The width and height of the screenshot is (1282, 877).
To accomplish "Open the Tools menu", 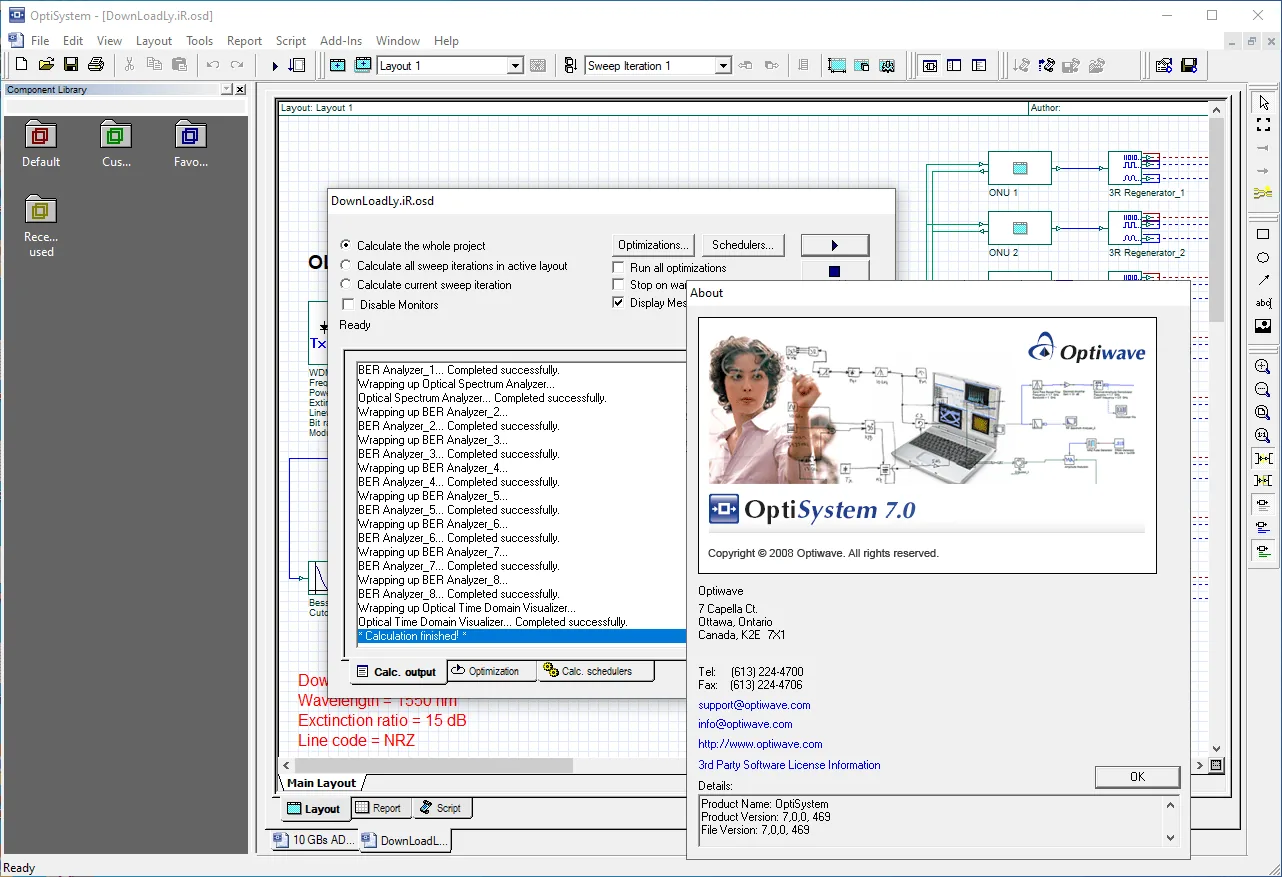I will click(x=199, y=41).
